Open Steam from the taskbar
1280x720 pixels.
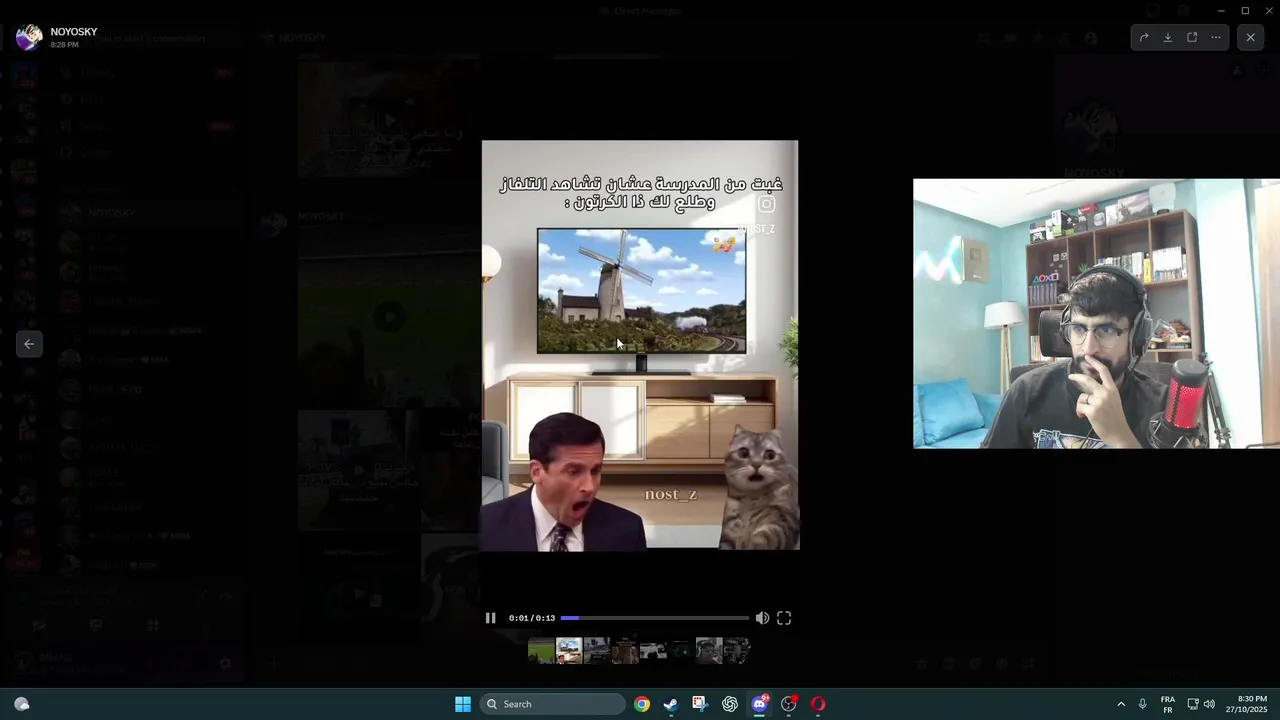coord(671,704)
